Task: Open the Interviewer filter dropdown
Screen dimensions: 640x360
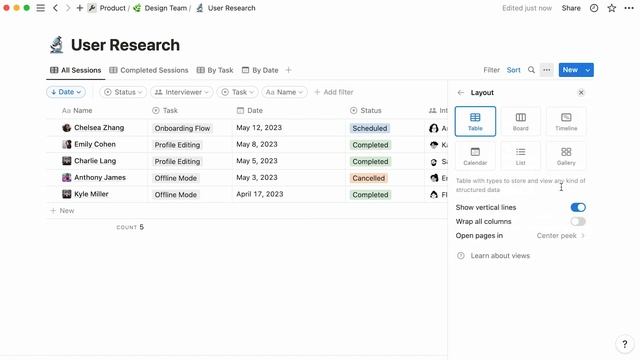Action: [x=182, y=92]
